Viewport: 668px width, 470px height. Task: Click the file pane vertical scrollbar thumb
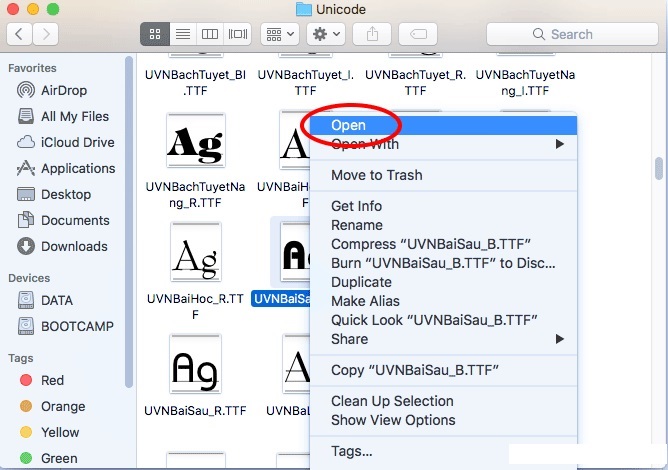tap(659, 169)
